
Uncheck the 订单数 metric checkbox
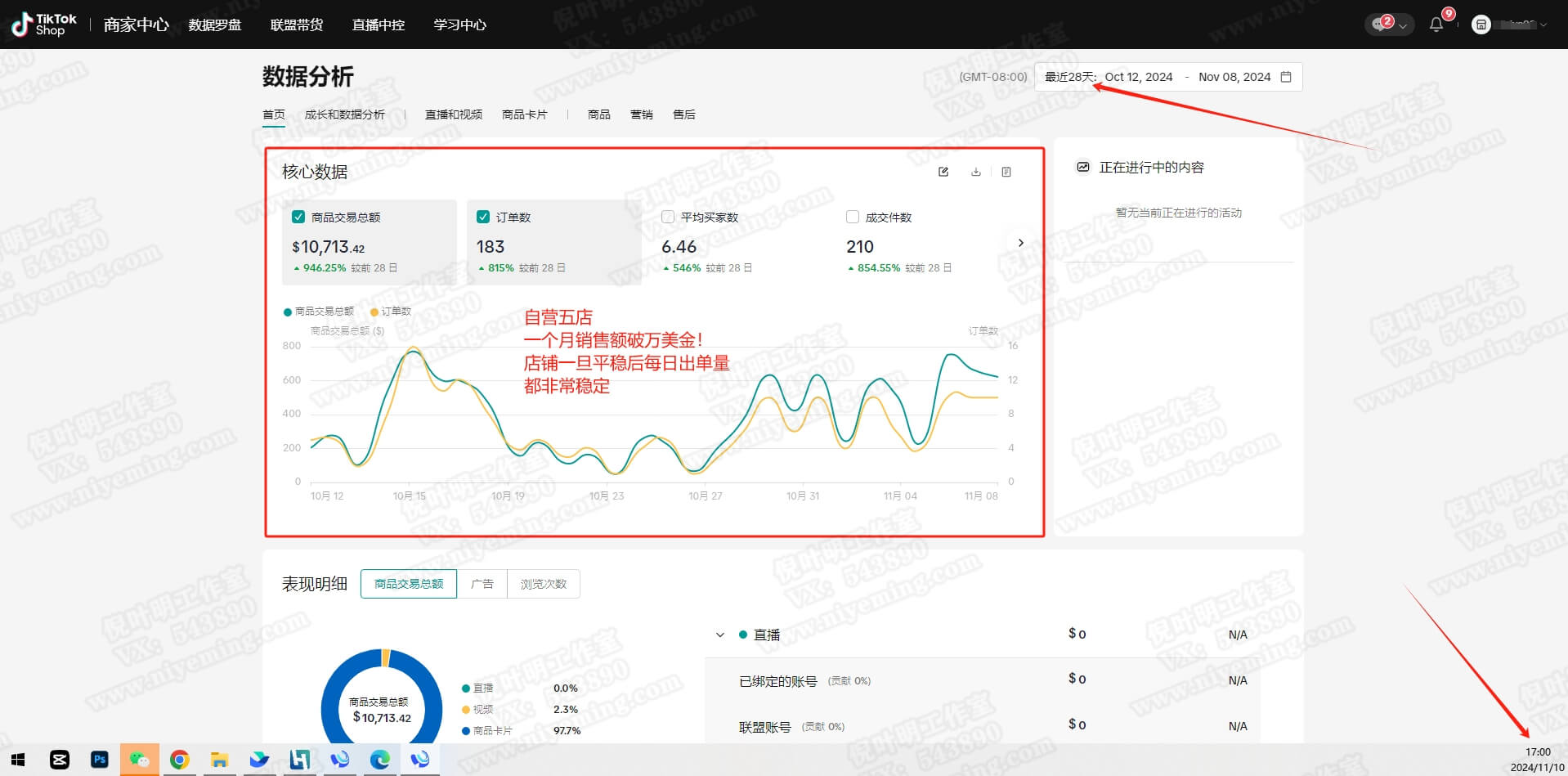tap(483, 218)
